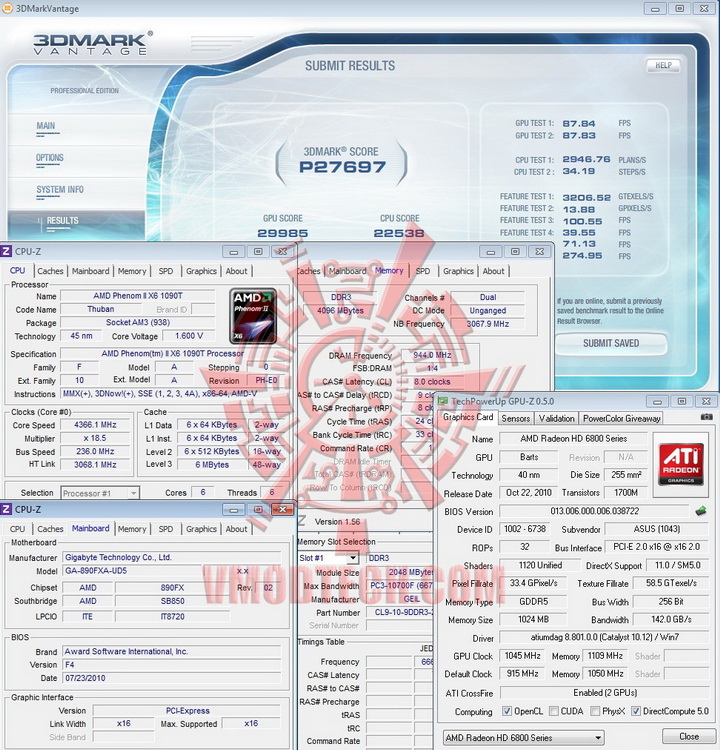720x750 pixels.
Task: Click the HT Link value 3068.1 MHz
Action: click(x=95, y=464)
